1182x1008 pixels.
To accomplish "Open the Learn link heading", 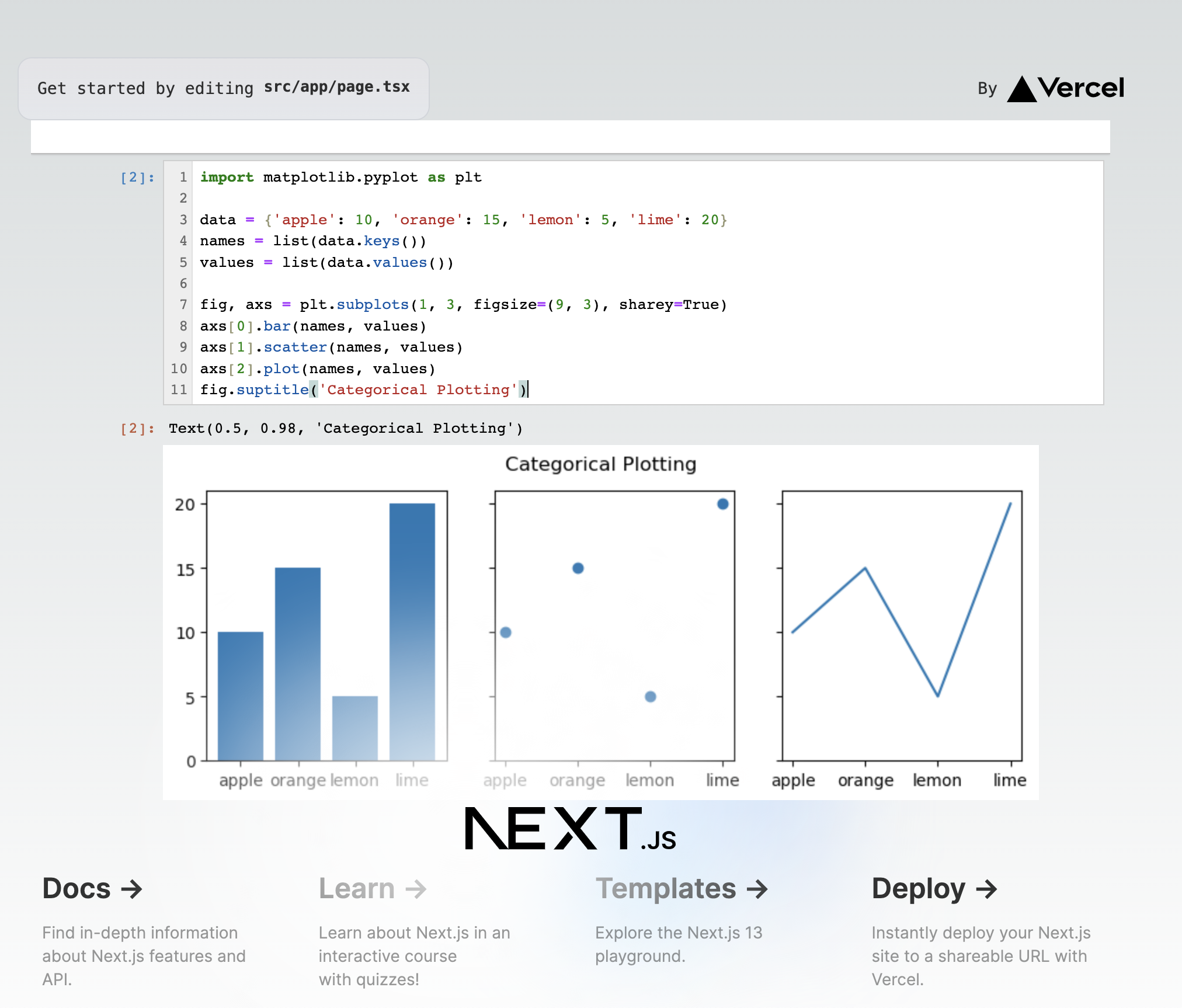I will [x=357, y=889].
